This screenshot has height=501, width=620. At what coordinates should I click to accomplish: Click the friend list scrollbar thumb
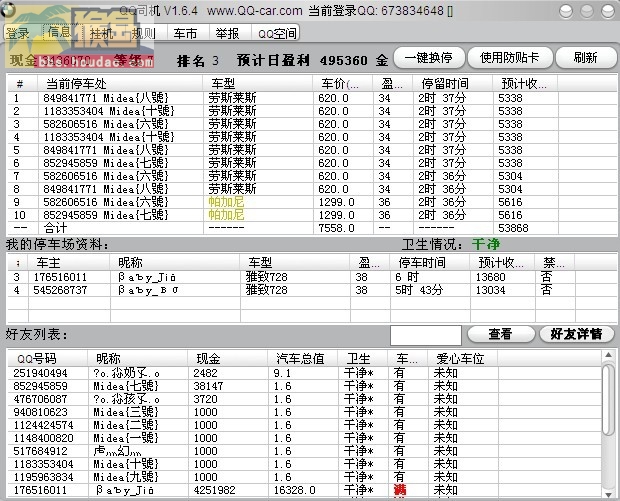point(608,399)
